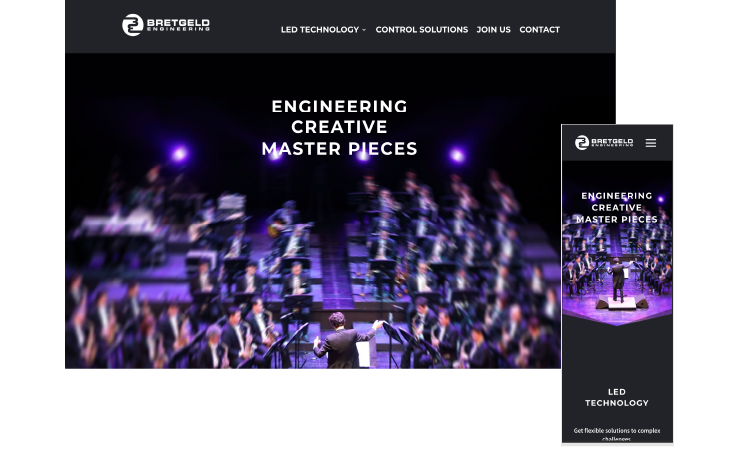The image size is (750, 451).
Task: Click the conductor in the mobile hero image
Action: coord(618,280)
